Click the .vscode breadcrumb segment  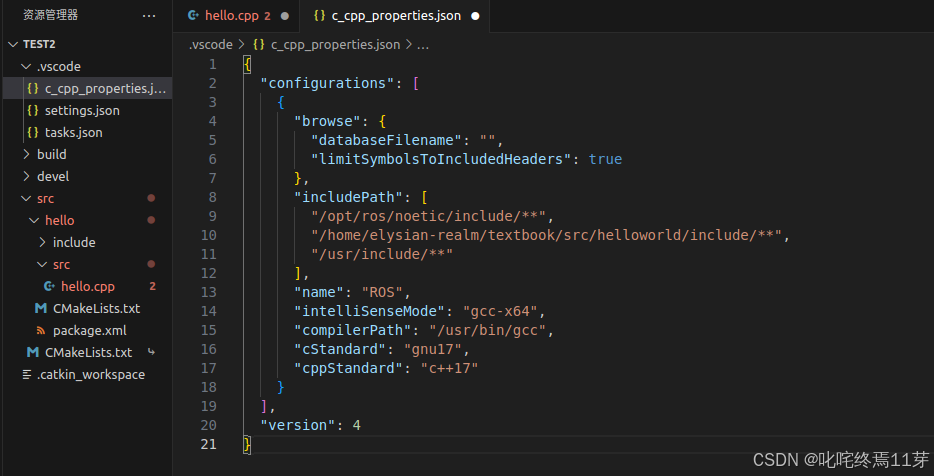point(211,45)
